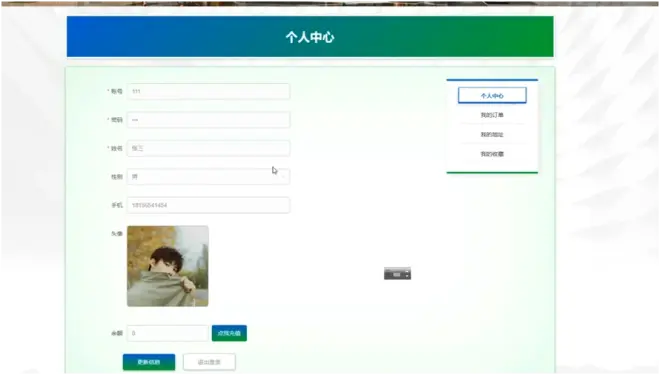Click the small dark floating widget dropdown
Screen dimensions: 660x375
coord(397,274)
